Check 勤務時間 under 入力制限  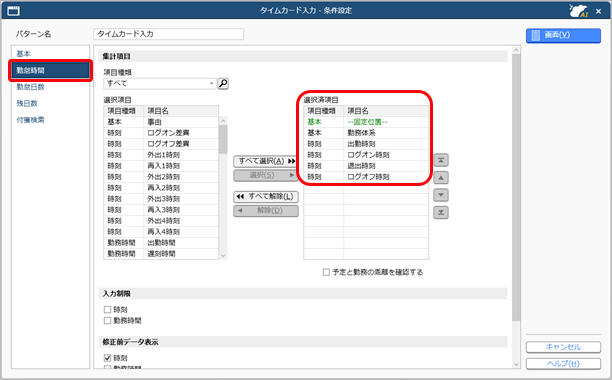107,321
